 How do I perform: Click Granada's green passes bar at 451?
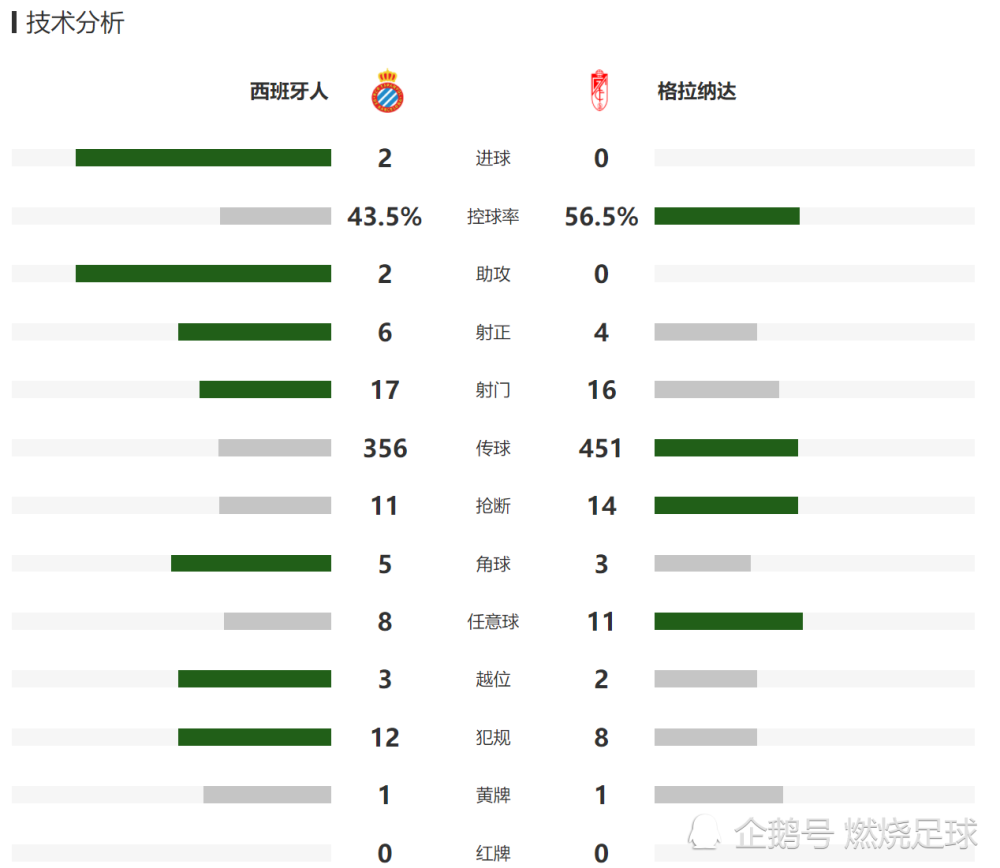pyautogui.click(x=726, y=448)
